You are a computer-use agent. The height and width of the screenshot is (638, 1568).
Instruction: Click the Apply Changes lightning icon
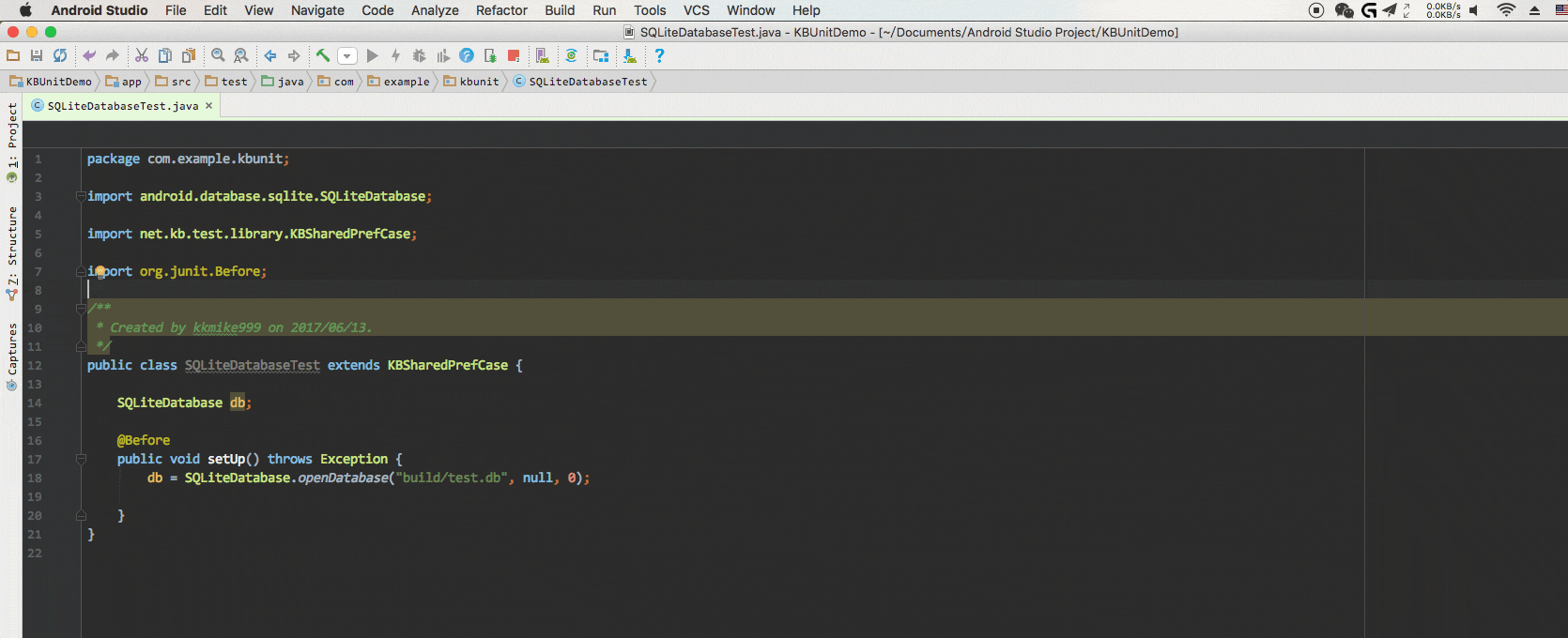(x=395, y=56)
